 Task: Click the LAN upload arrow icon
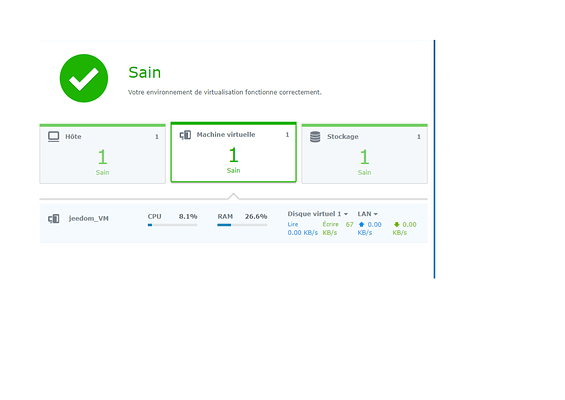(361, 224)
